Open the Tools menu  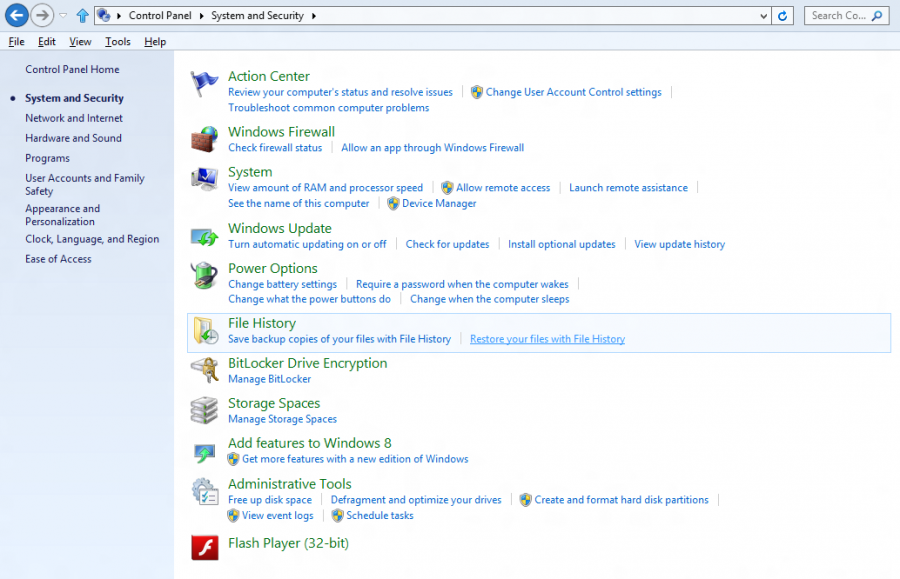pos(117,41)
